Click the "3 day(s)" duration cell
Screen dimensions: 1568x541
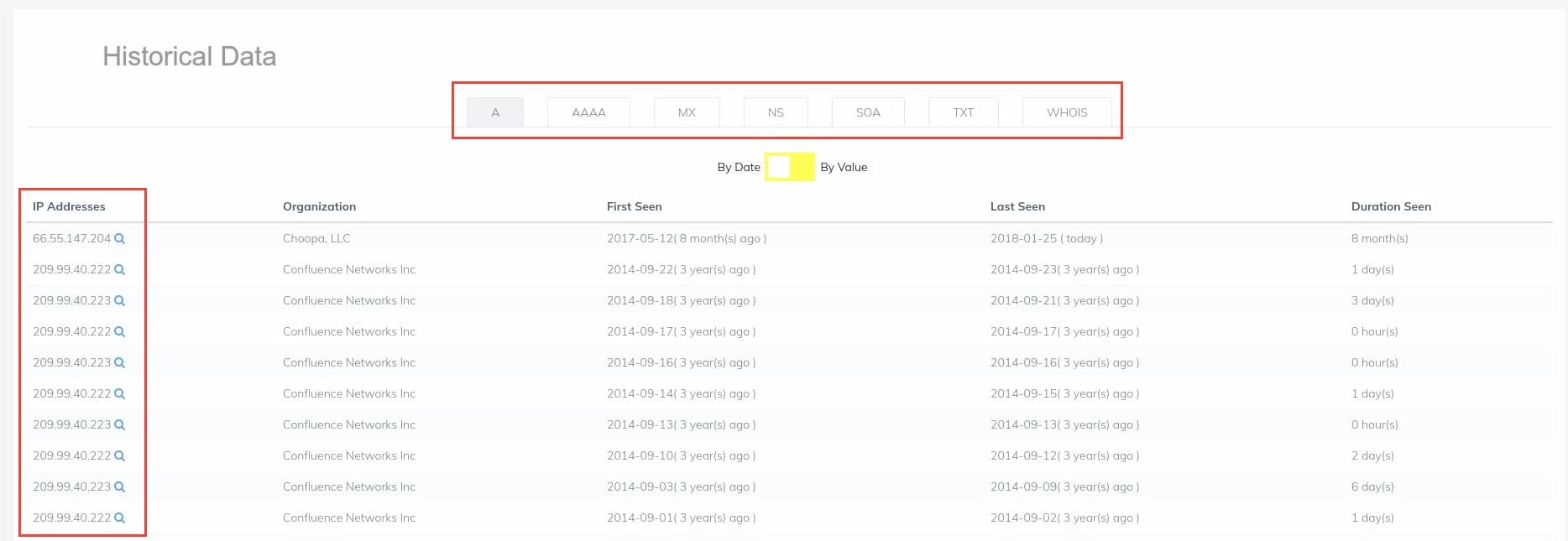pyautogui.click(x=1372, y=300)
